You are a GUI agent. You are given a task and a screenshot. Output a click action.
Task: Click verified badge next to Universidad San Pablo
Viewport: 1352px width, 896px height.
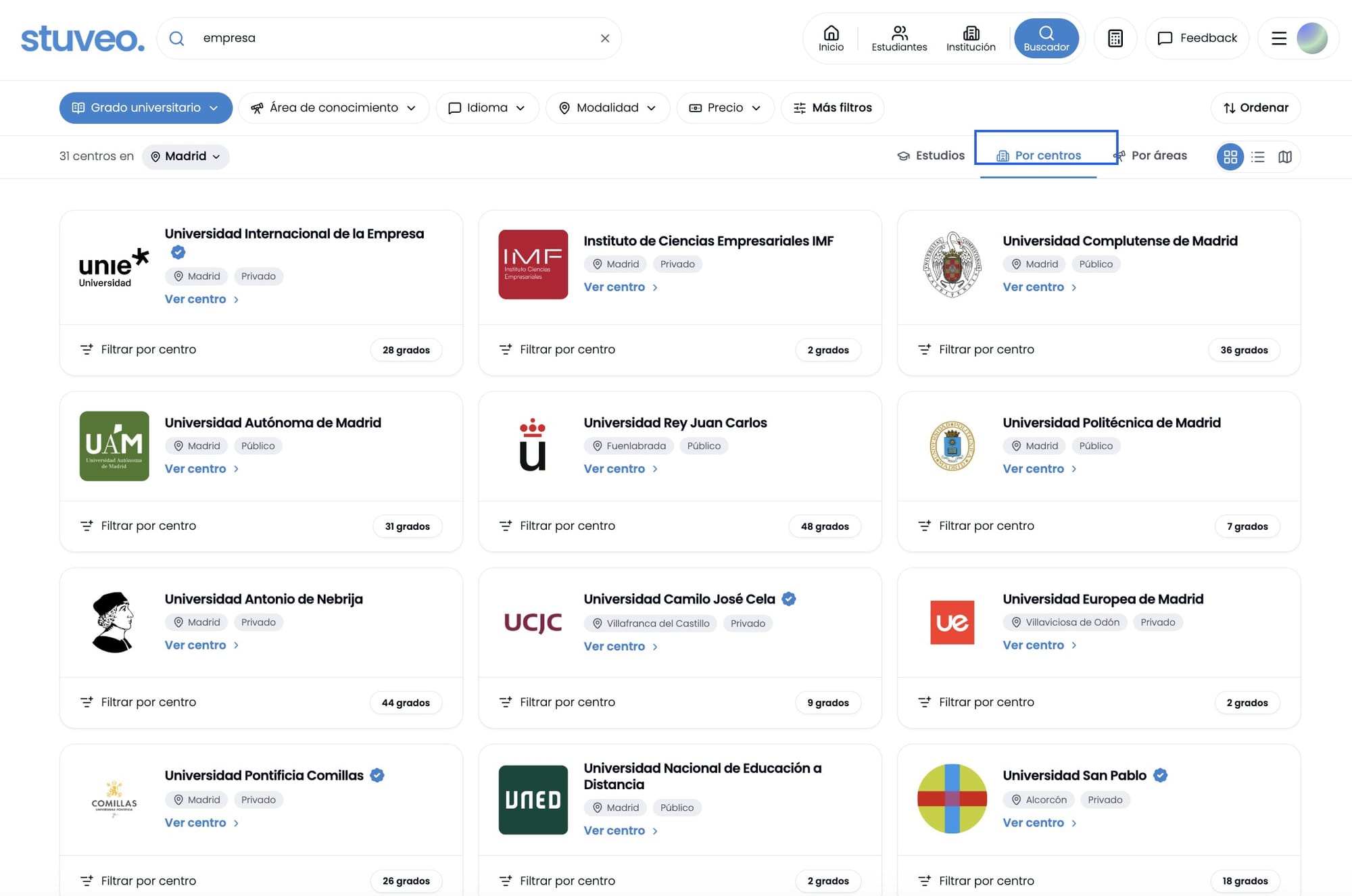tap(1160, 775)
